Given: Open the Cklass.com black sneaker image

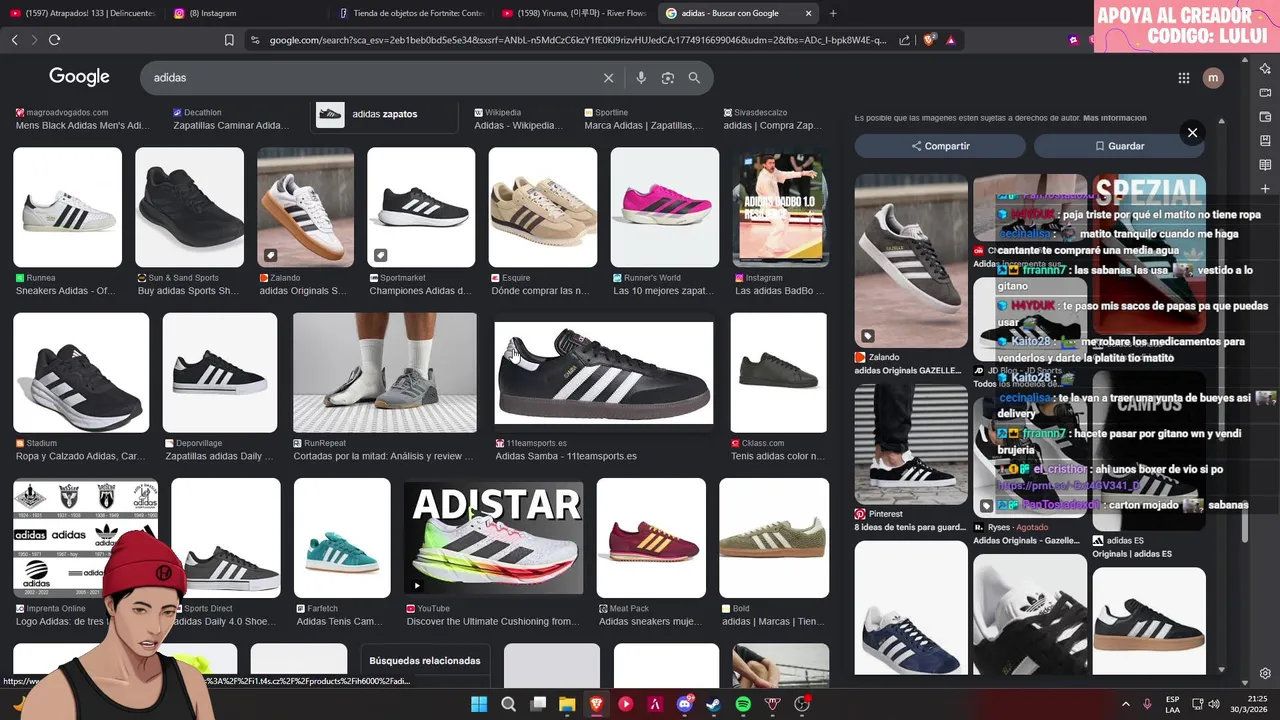Looking at the screenshot, I should coord(779,373).
